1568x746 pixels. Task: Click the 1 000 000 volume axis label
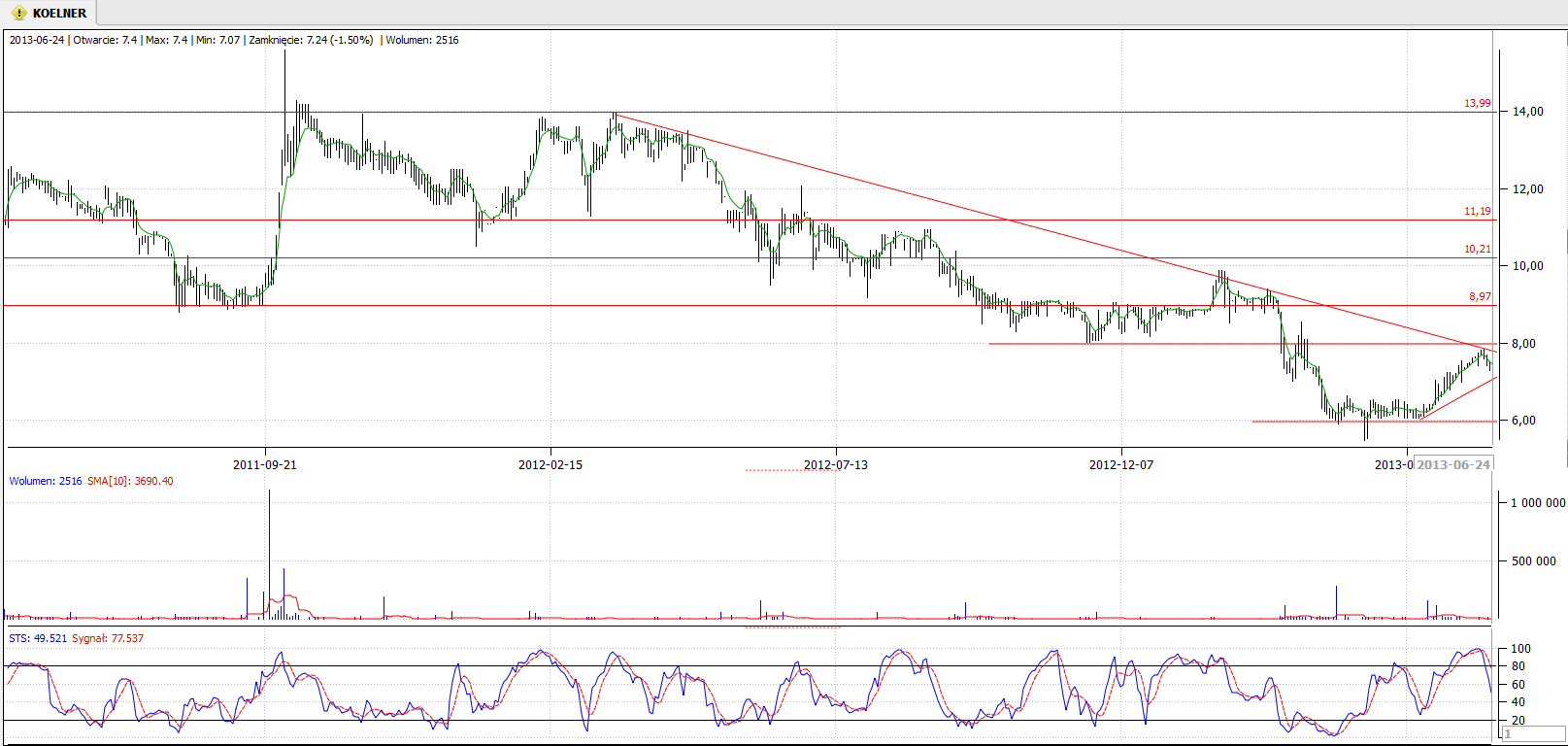click(1538, 503)
